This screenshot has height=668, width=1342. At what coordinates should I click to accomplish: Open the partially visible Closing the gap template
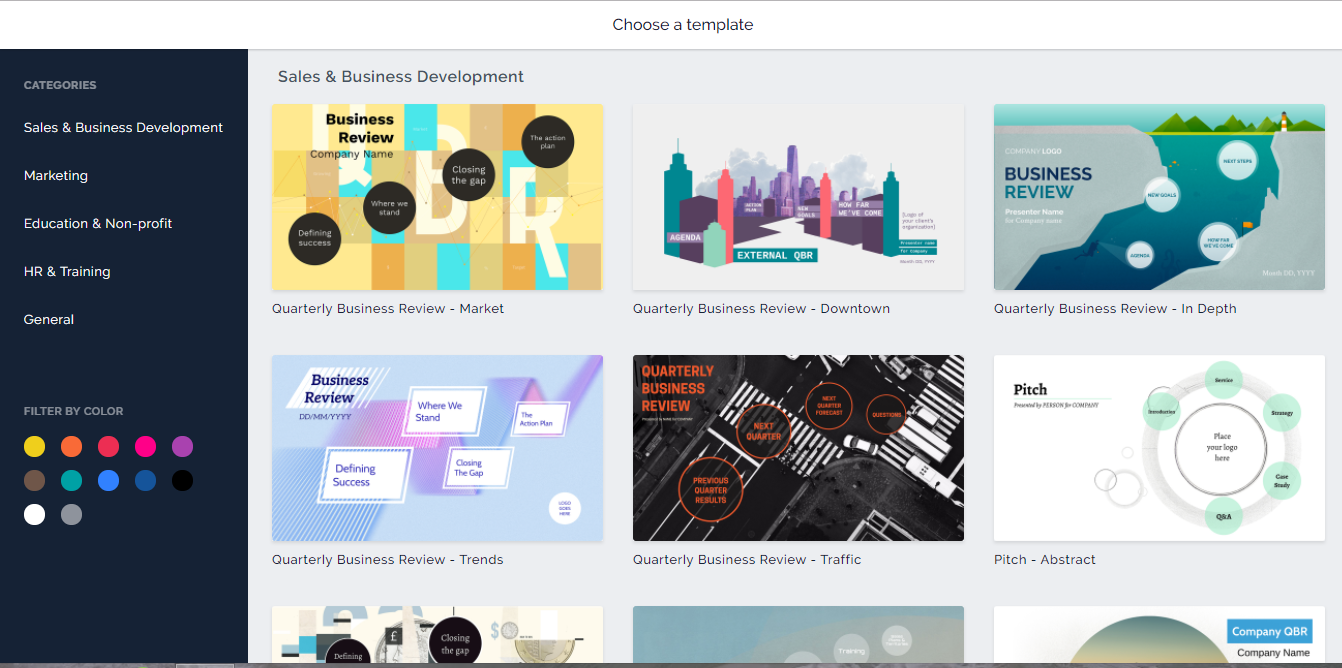pyautogui.click(x=437, y=634)
